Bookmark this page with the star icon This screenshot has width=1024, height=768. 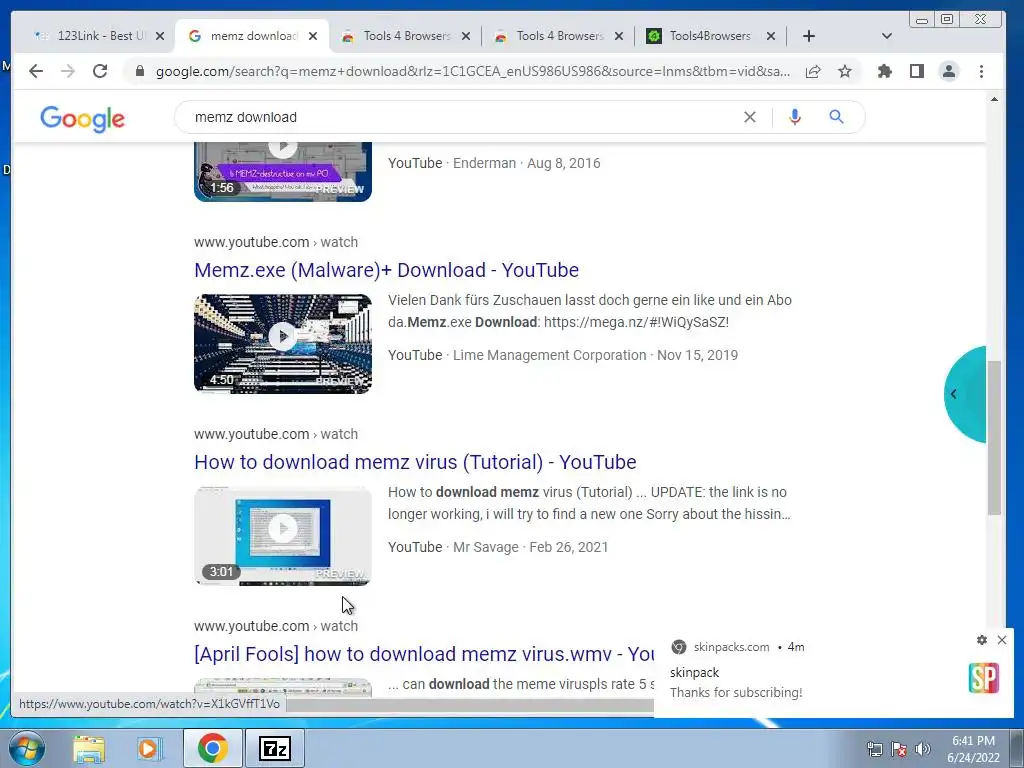click(845, 71)
